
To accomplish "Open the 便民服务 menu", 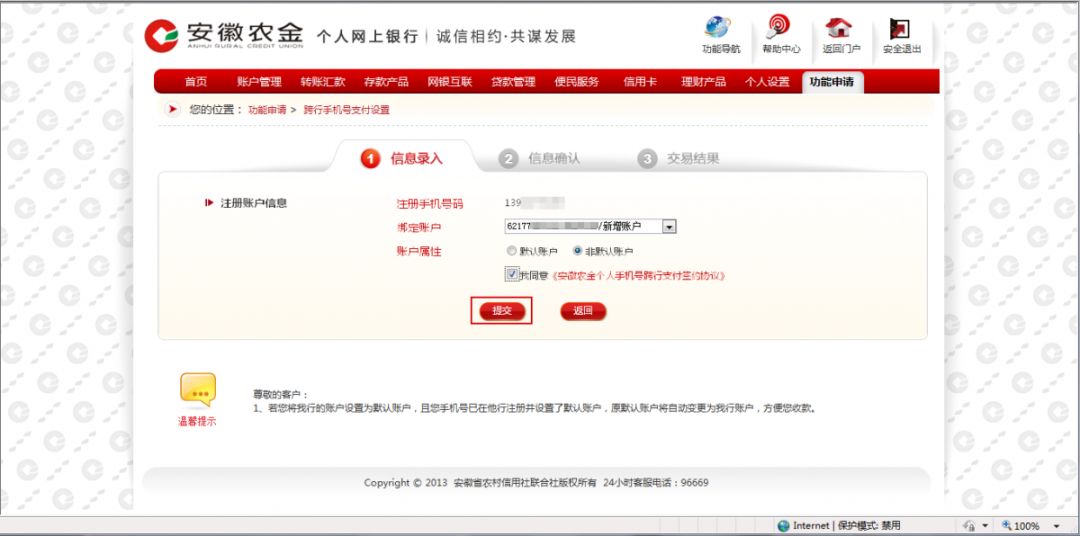I will [577, 82].
